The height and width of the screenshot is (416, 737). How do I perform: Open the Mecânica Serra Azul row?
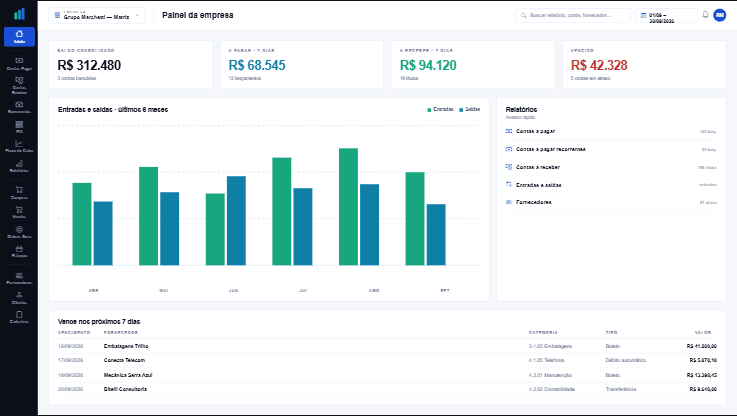(x=387, y=375)
